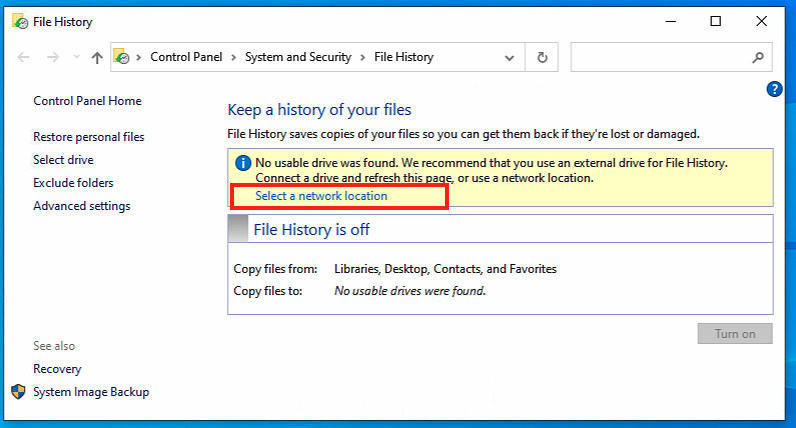796x428 pixels.
Task: Open Select drive in sidebar
Action: point(63,160)
